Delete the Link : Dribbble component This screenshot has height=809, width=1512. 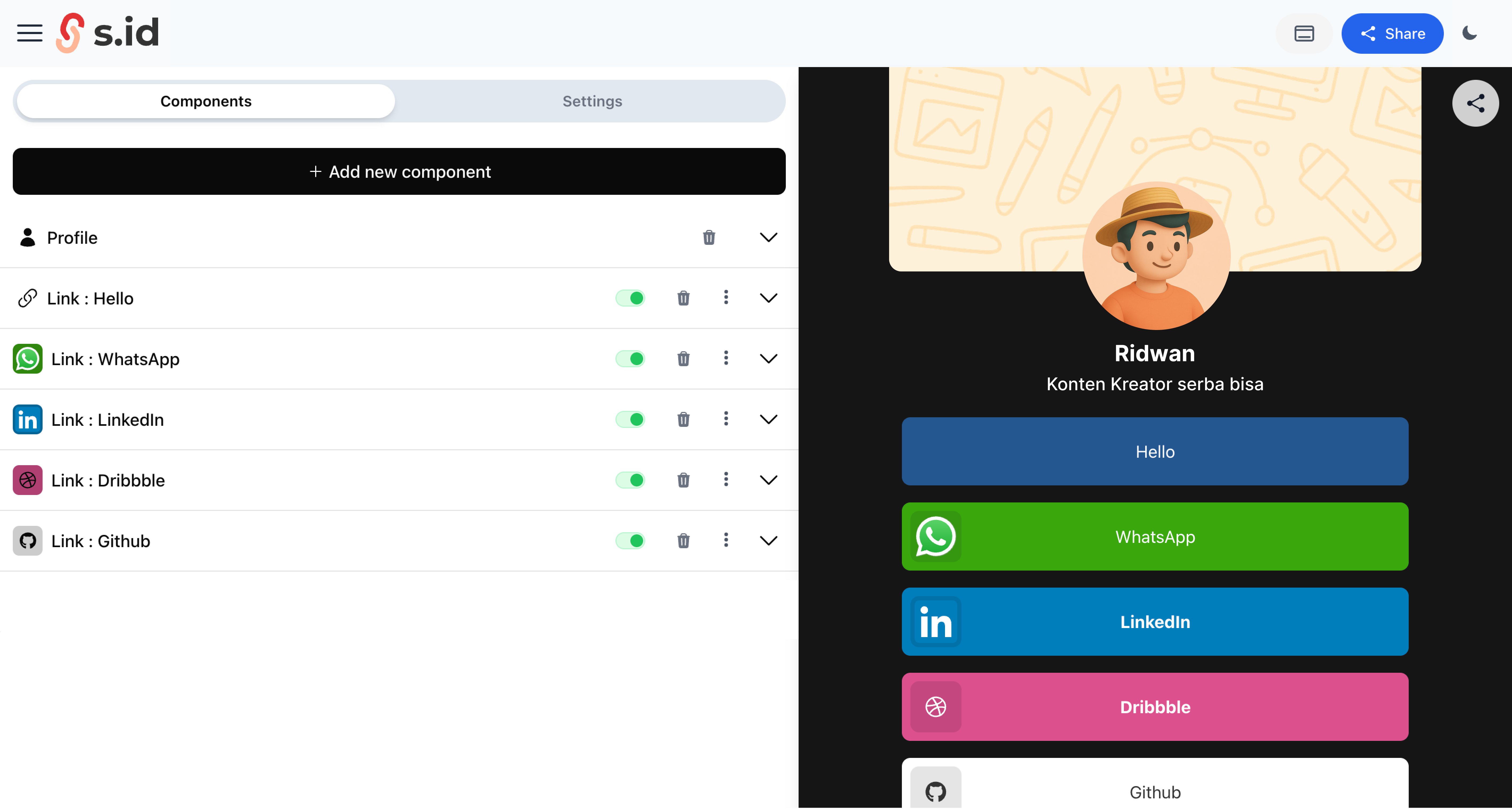pyautogui.click(x=683, y=480)
